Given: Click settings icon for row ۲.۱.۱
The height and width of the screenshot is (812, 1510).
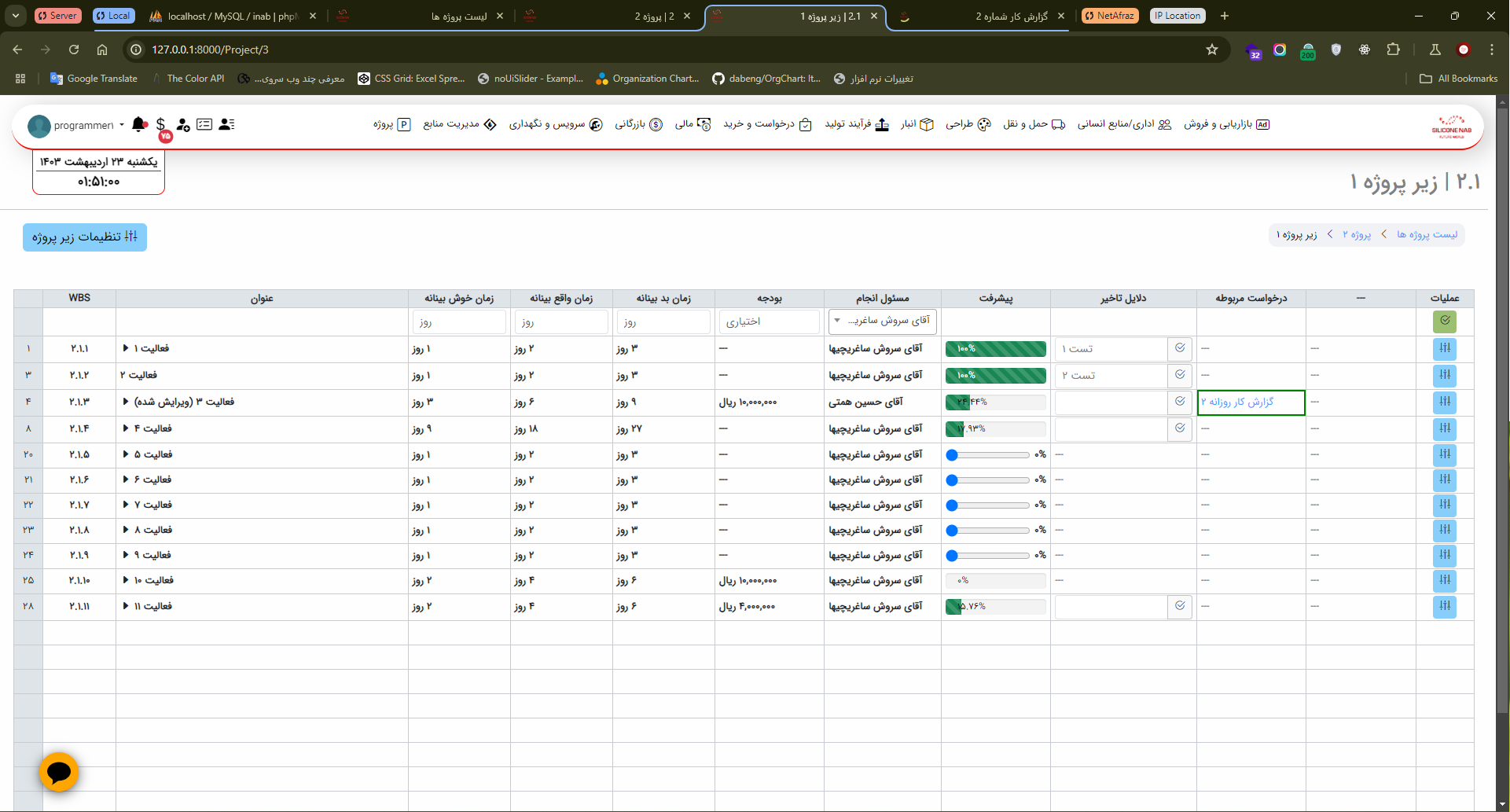Looking at the screenshot, I should [1444, 349].
